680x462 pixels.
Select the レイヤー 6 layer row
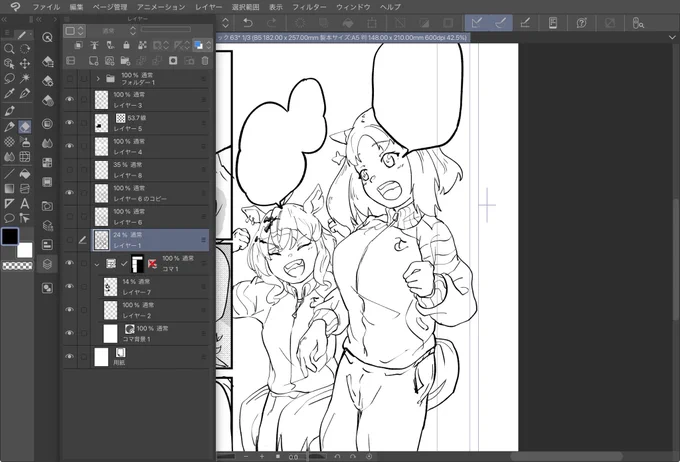pos(150,216)
